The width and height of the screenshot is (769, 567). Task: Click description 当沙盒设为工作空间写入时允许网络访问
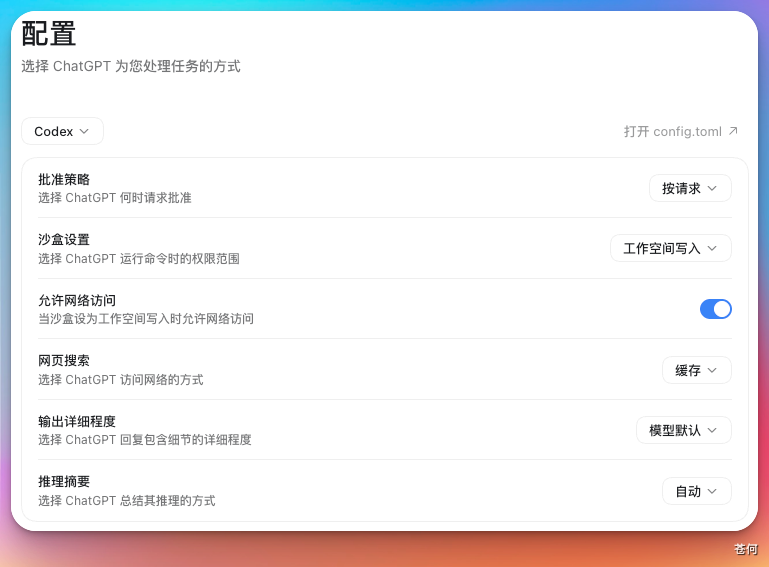(146, 319)
